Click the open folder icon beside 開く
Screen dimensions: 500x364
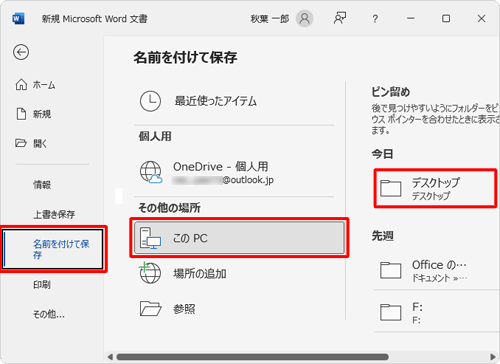21,143
